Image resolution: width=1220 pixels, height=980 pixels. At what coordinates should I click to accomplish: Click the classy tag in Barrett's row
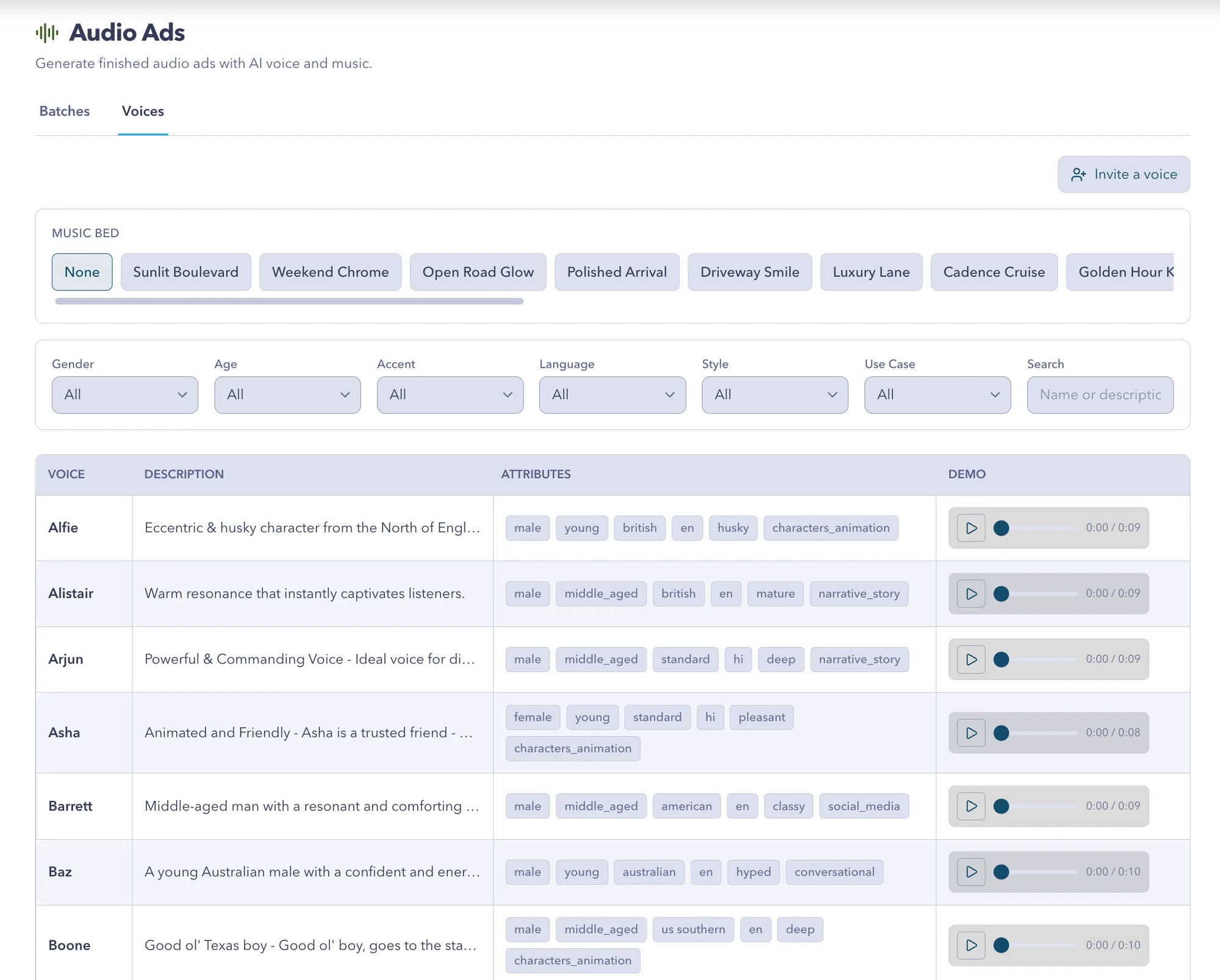tap(788, 806)
